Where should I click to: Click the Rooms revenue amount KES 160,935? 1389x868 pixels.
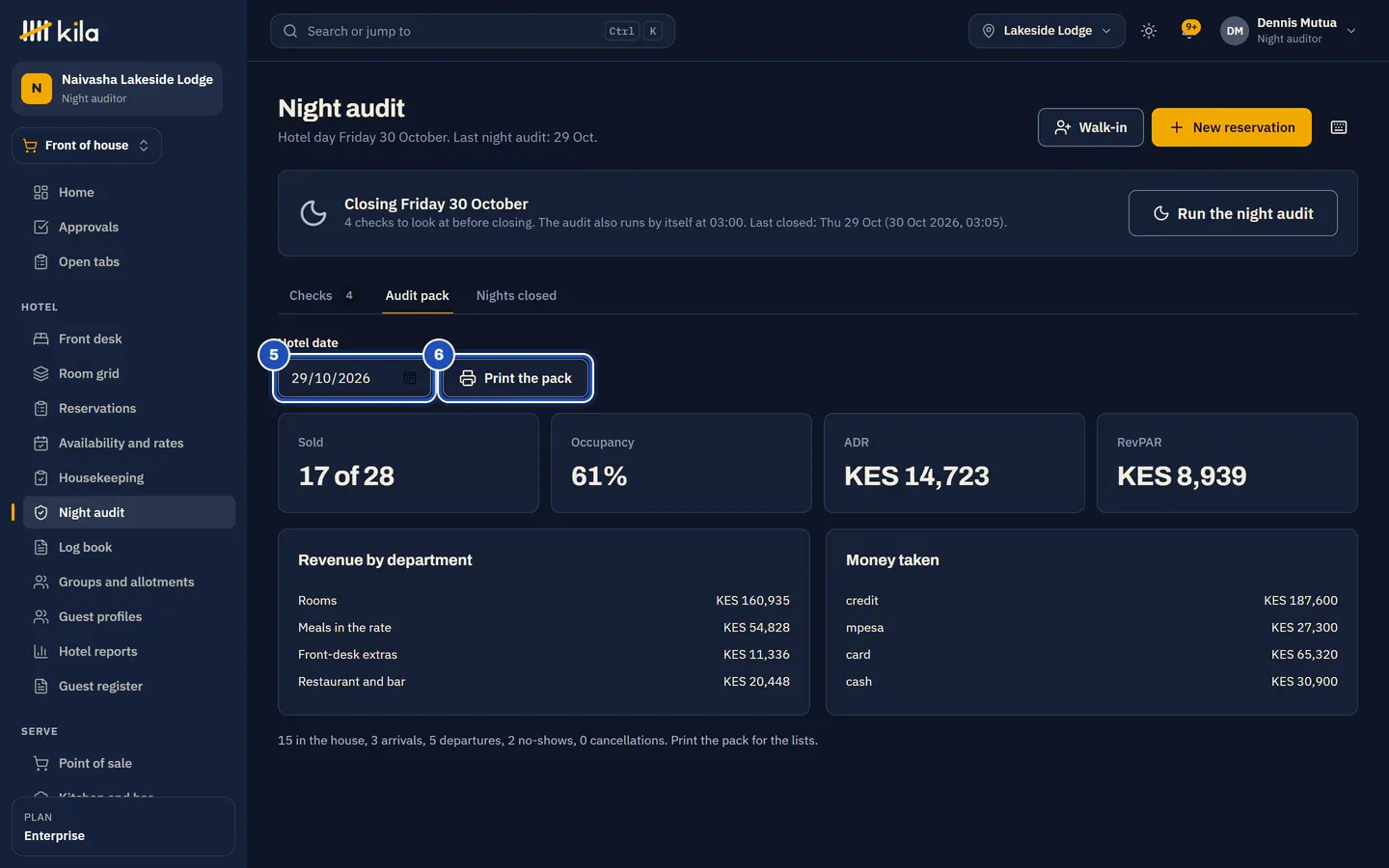752,601
